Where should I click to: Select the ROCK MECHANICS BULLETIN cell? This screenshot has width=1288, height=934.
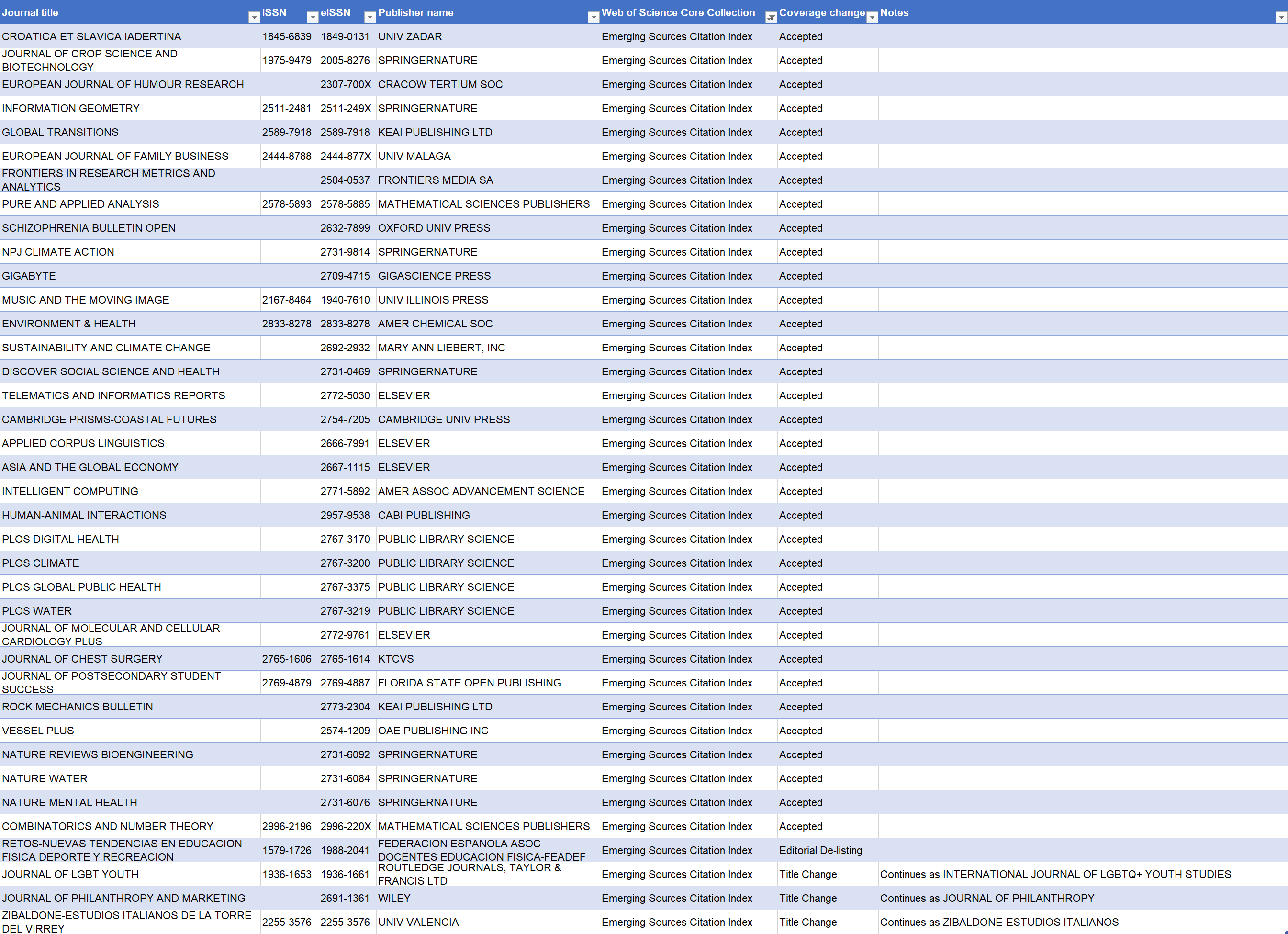130,706
